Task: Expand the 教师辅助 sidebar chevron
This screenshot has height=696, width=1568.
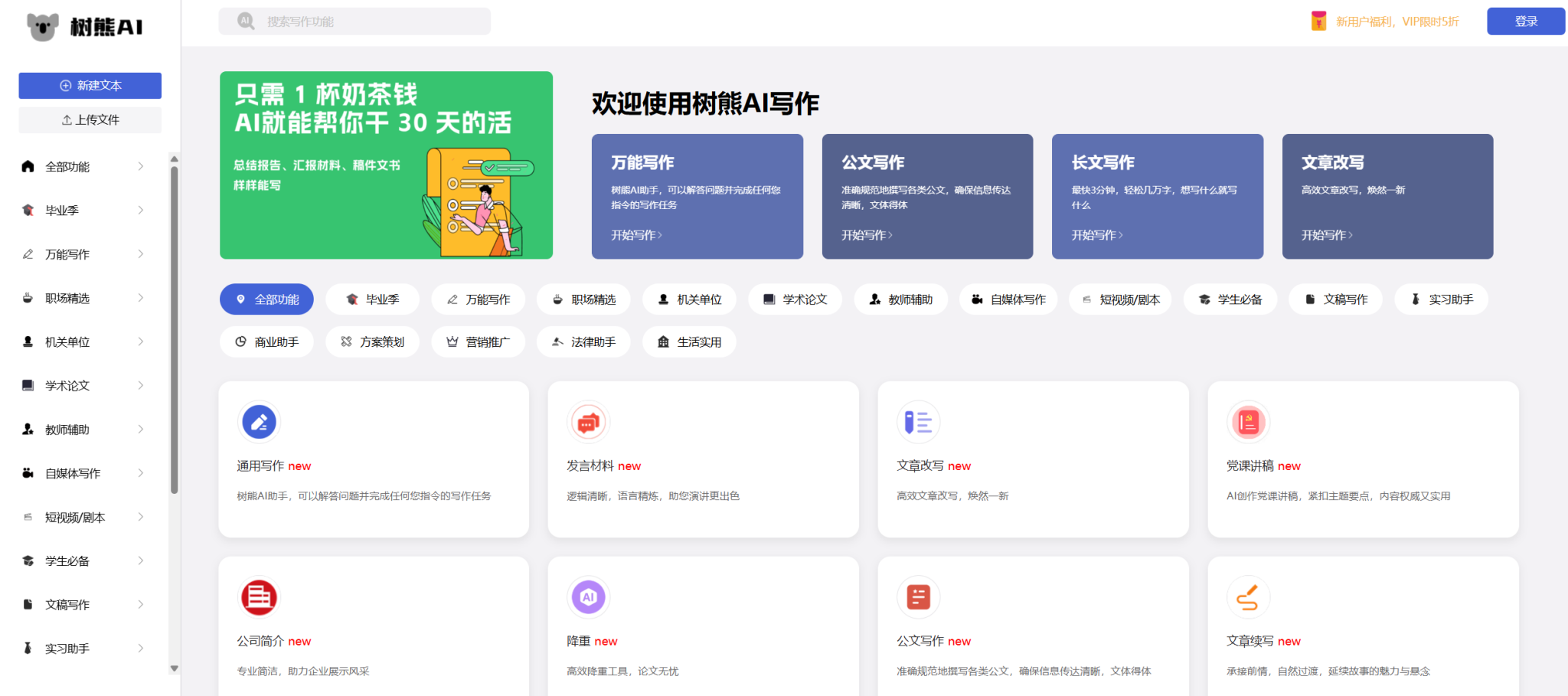Action: pyautogui.click(x=141, y=429)
